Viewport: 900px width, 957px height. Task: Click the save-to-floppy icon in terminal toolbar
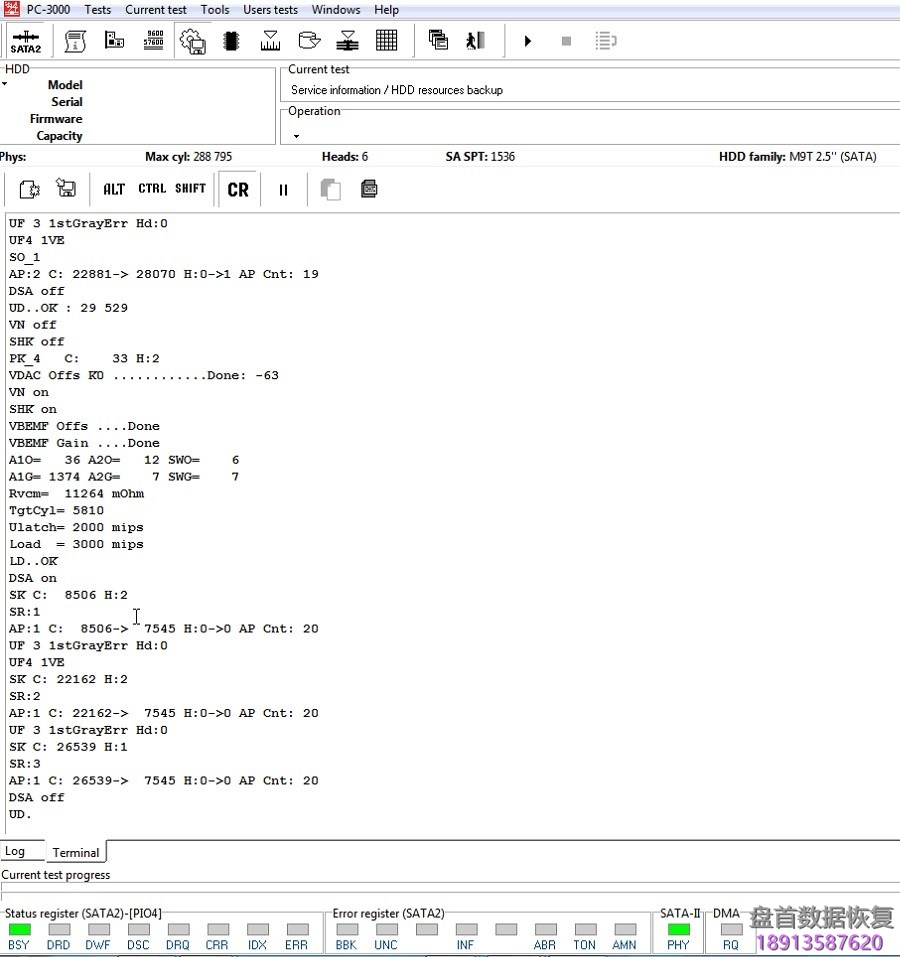point(66,189)
